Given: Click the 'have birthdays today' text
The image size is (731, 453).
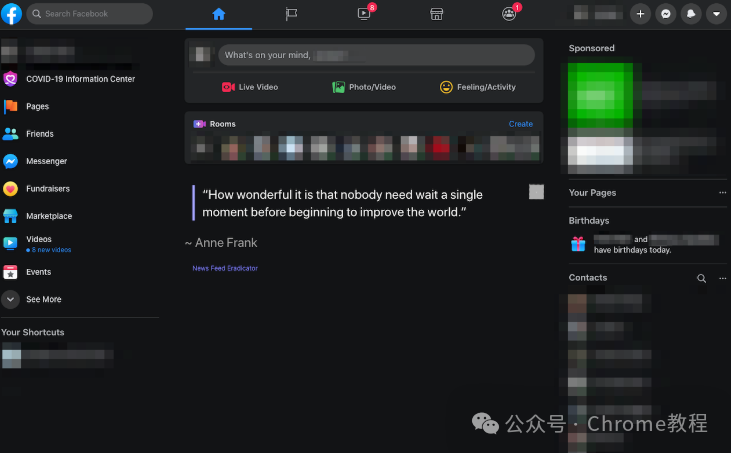Looking at the screenshot, I should (x=632, y=250).
